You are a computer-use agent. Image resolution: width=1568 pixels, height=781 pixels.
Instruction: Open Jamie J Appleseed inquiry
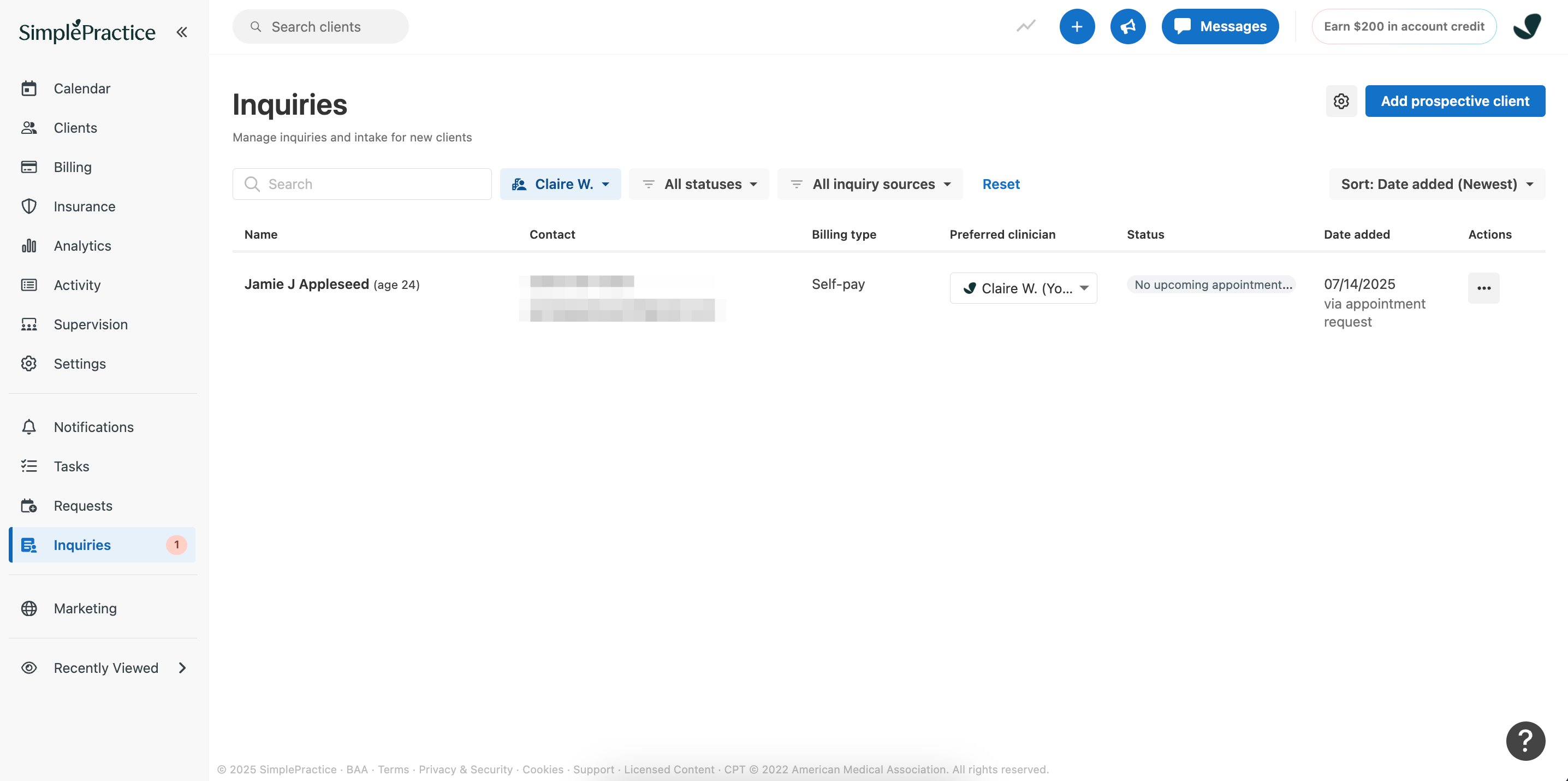point(306,285)
